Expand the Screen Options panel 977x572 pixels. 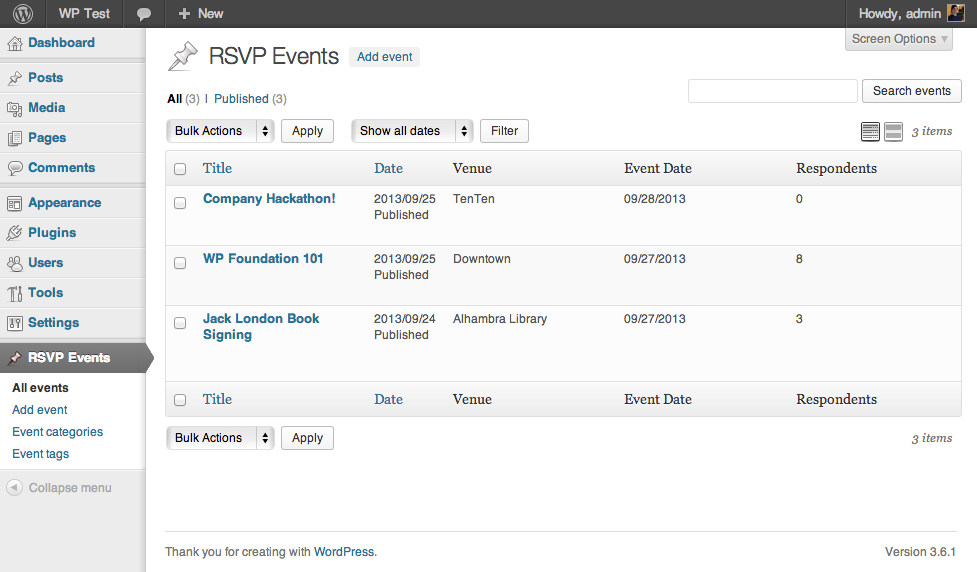coord(899,39)
